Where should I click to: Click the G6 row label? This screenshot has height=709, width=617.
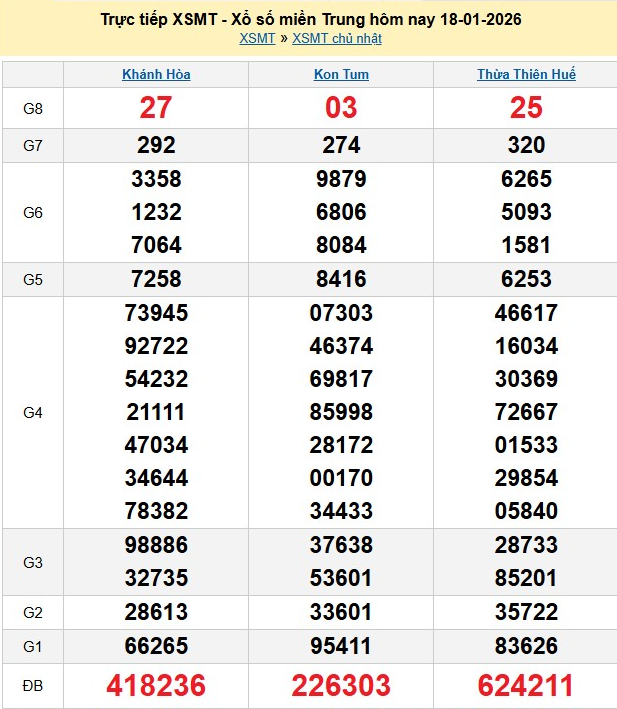coord(32,212)
